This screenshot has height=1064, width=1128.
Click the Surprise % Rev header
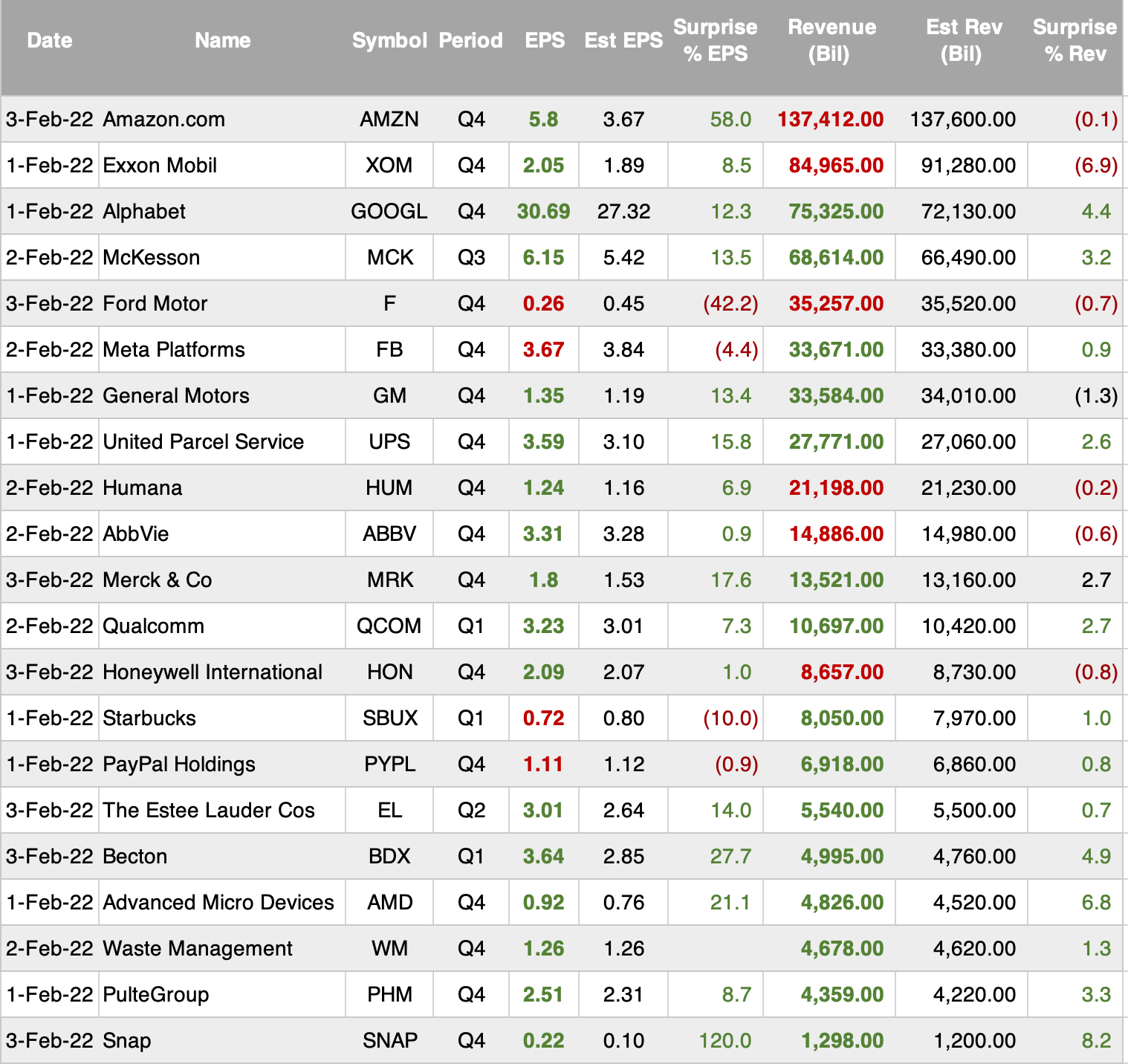(1074, 40)
